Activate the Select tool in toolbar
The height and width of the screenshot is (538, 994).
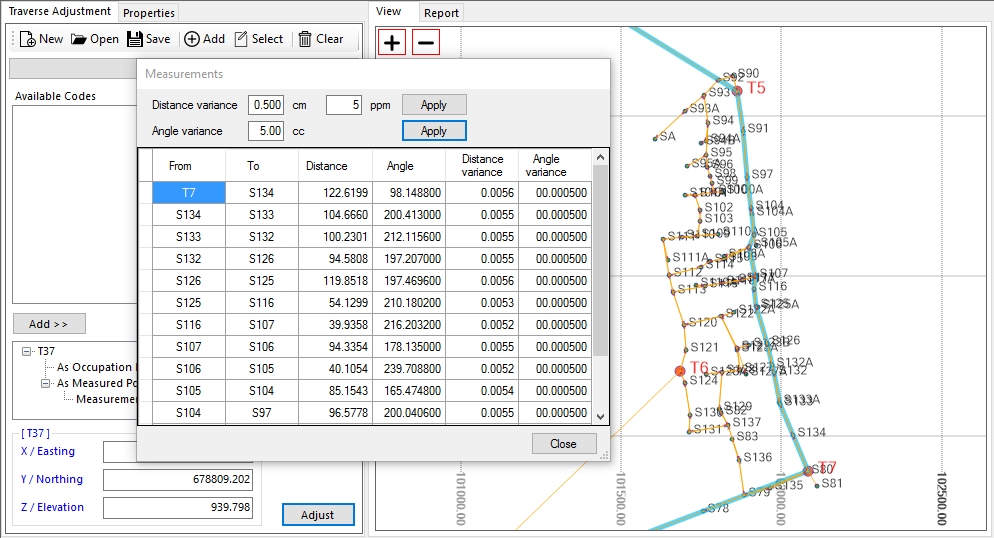[x=241, y=39]
